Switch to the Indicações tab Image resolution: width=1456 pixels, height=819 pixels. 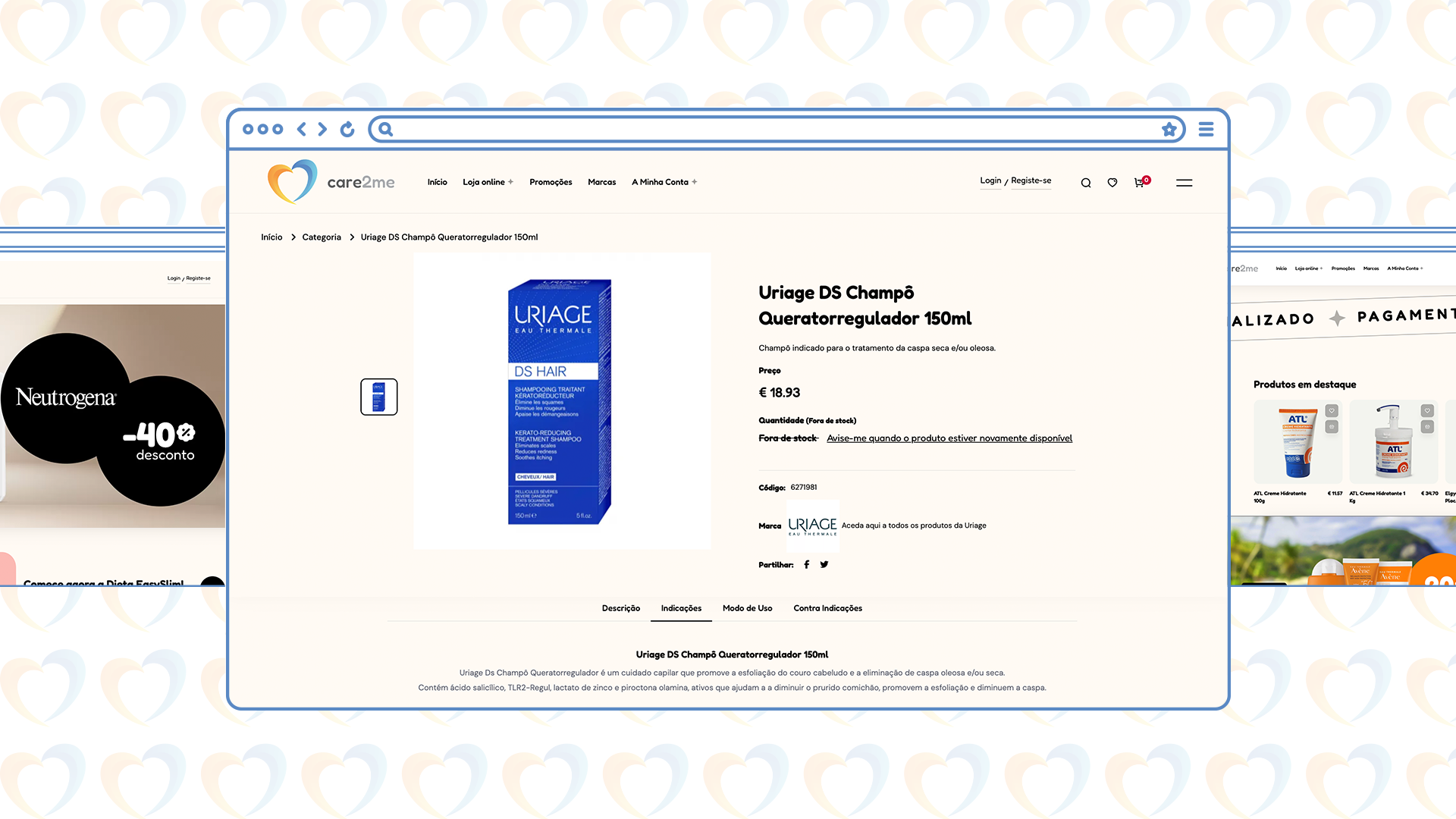pyautogui.click(x=681, y=608)
